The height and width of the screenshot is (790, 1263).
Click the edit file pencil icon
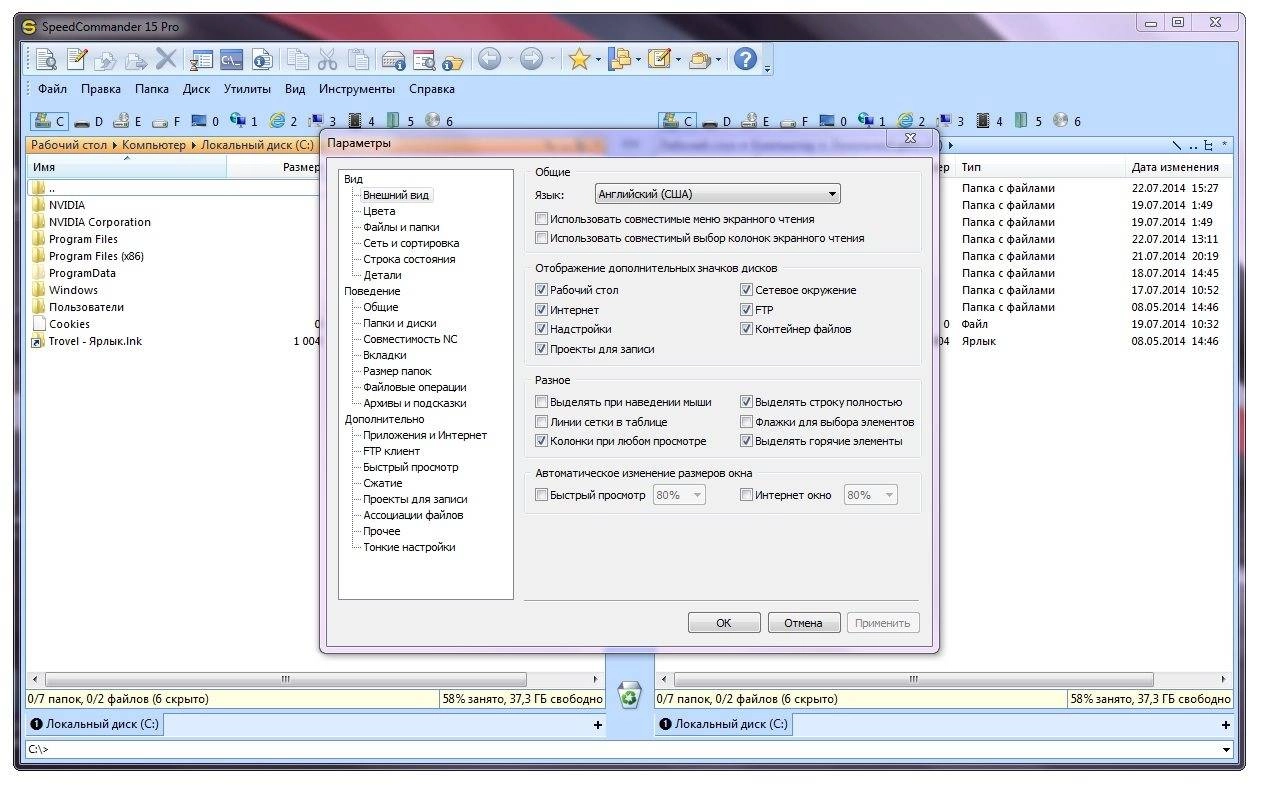click(x=77, y=60)
